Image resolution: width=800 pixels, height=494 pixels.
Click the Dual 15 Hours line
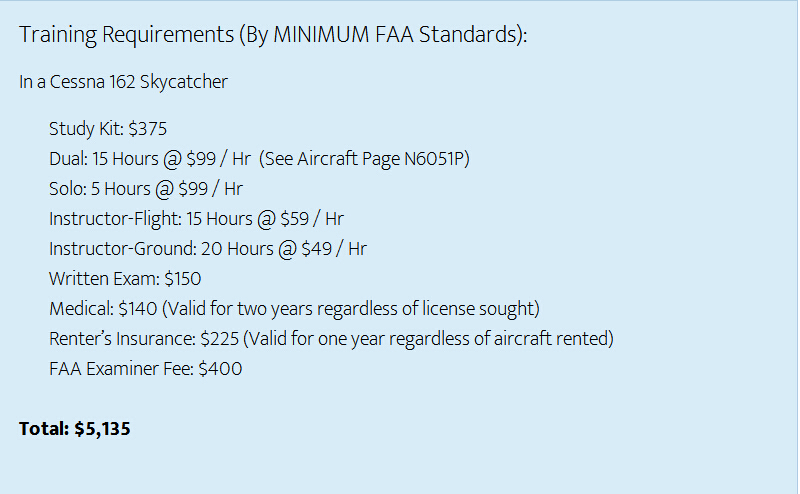click(x=259, y=159)
